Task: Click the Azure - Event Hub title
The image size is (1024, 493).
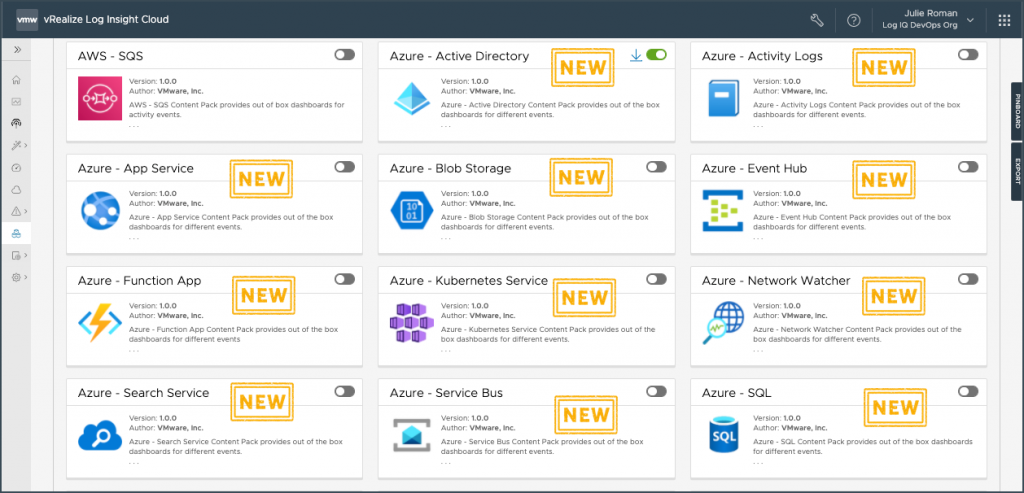Action: (x=754, y=168)
